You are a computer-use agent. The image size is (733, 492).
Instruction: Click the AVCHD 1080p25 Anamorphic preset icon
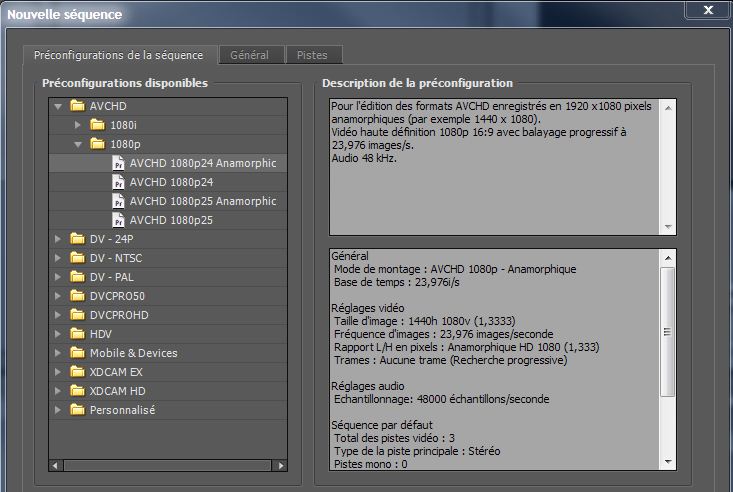tap(118, 201)
